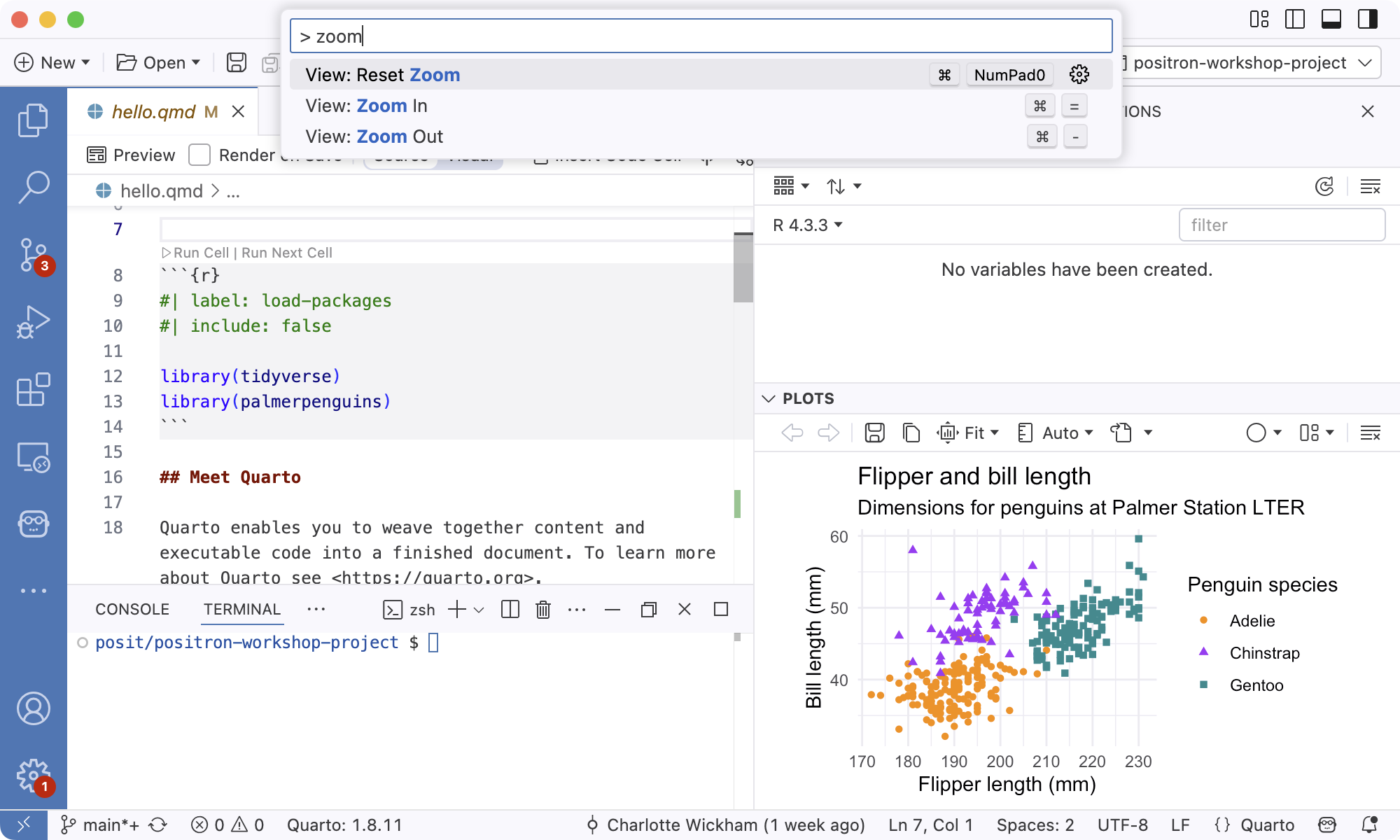Click the variables filter field
Image resolution: width=1400 pixels, height=840 pixels.
(1282, 225)
